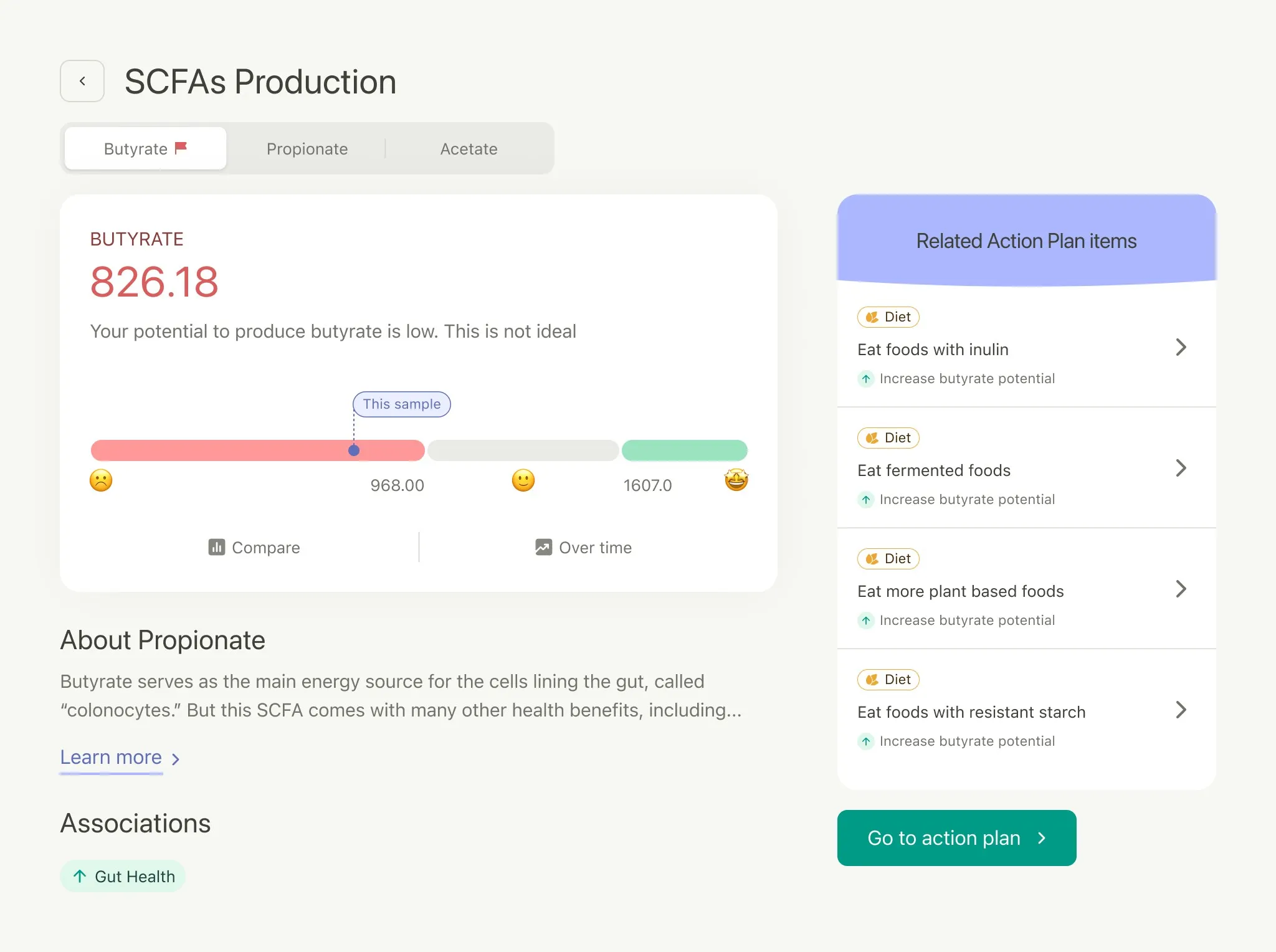Click the red flag icon on Butyrate tab
Viewport: 1276px width, 952px height.
(x=181, y=147)
